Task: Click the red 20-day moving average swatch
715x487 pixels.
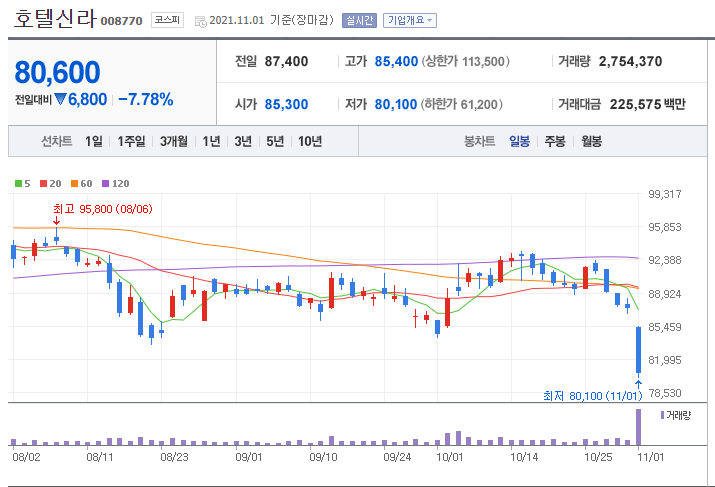Action: click(43, 183)
